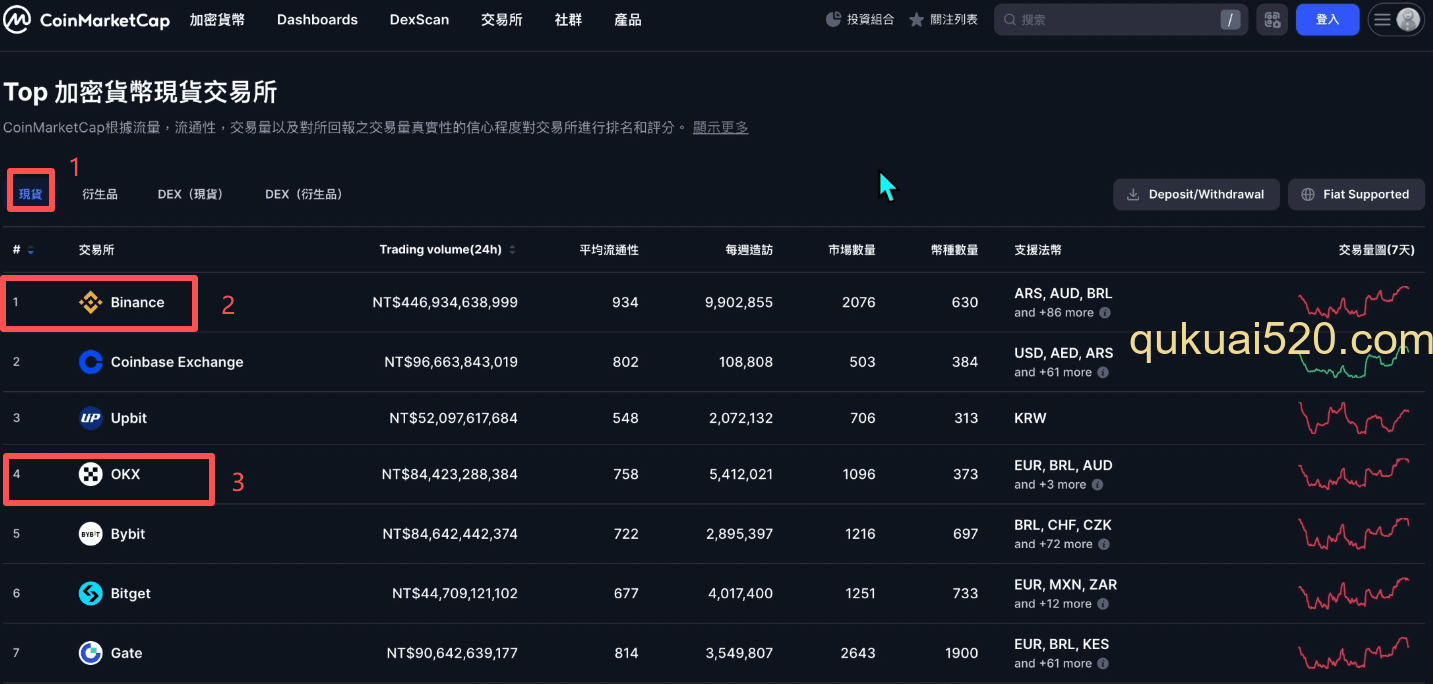Sort by Trading volume(24h) column

[x=448, y=250]
